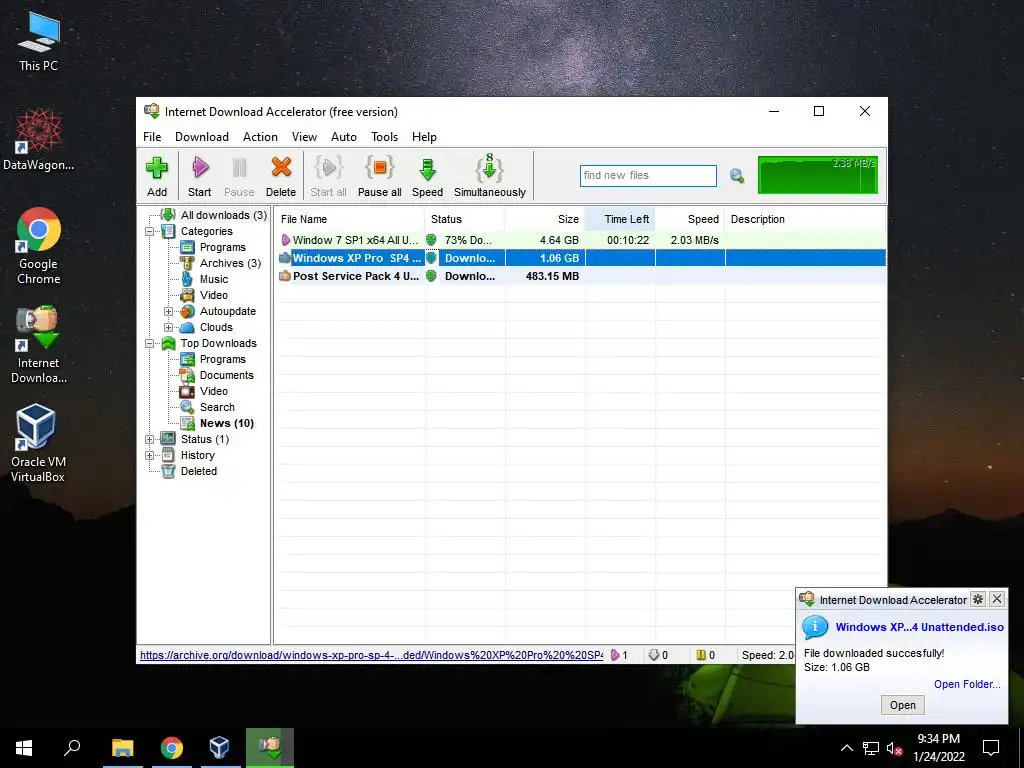Click the search magnifier icon beside find field
The height and width of the screenshot is (768, 1024).
click(x=737, y=175)
